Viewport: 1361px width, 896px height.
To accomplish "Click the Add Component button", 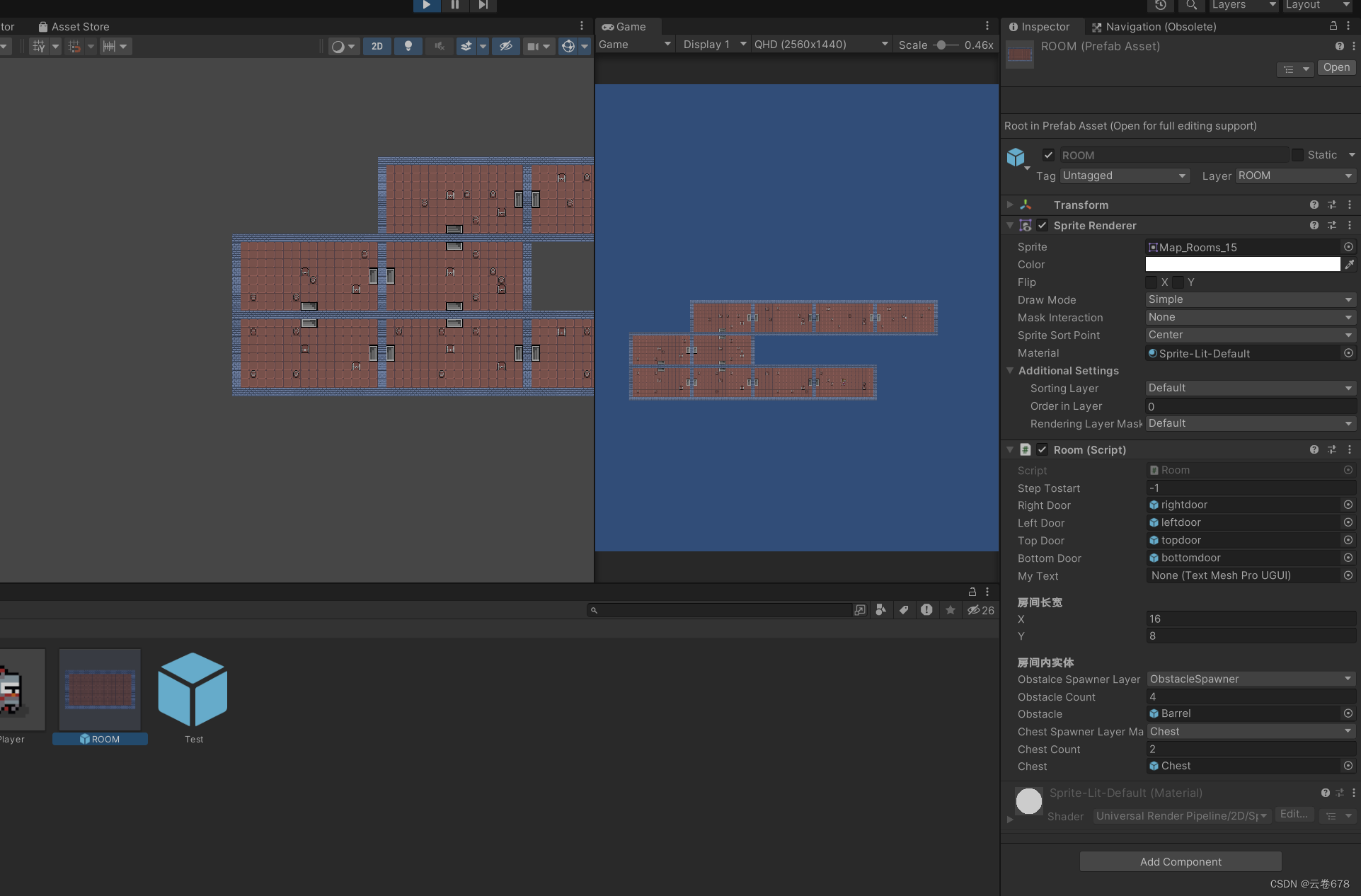I will tap(1179, 861).
